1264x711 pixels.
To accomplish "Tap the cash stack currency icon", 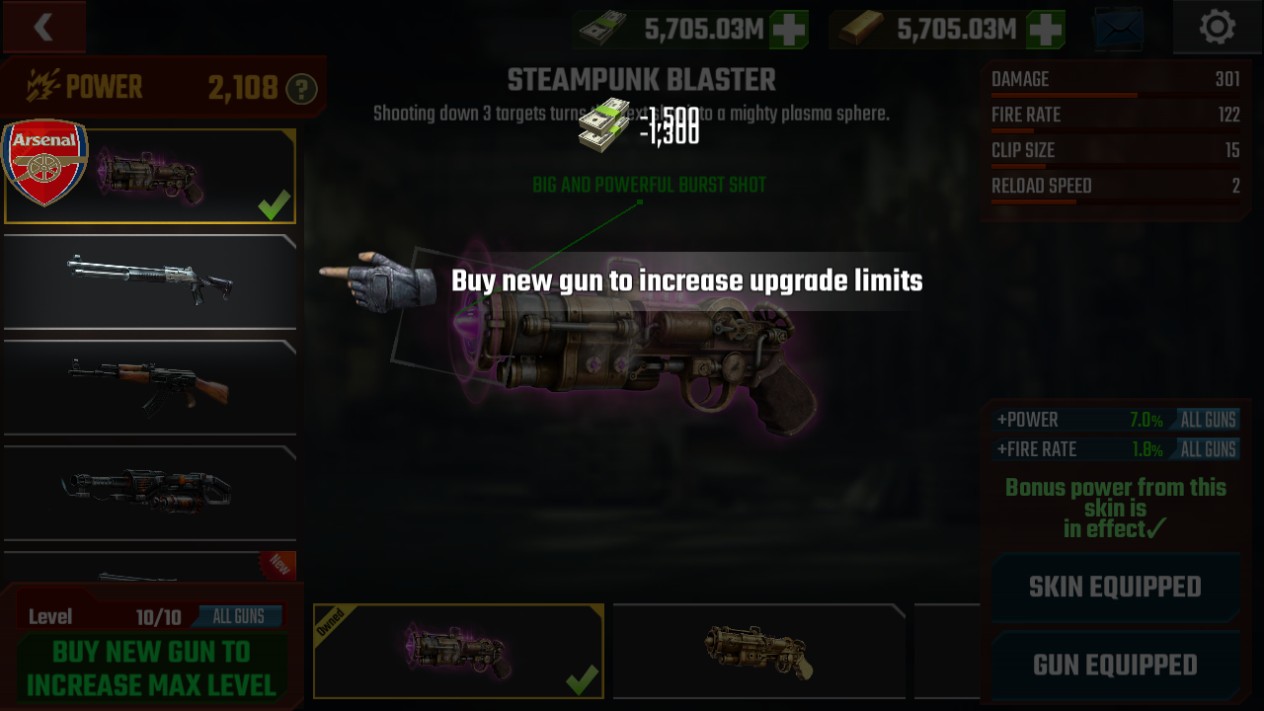I will point(603,30).
